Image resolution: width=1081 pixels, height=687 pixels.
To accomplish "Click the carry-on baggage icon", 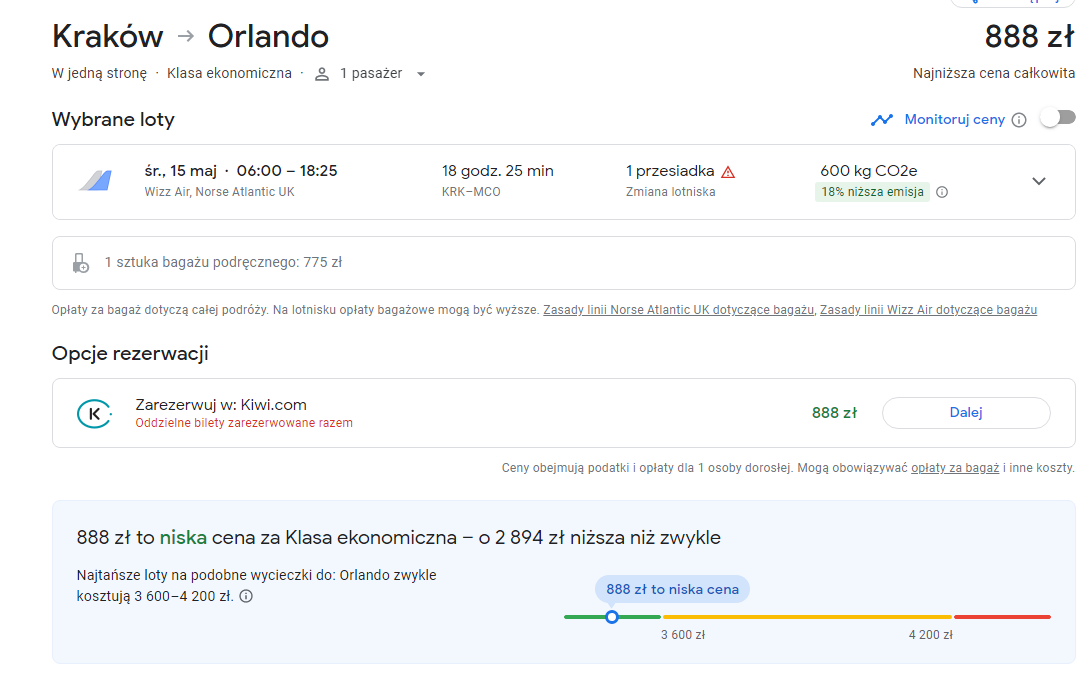I will pos(81,263).
